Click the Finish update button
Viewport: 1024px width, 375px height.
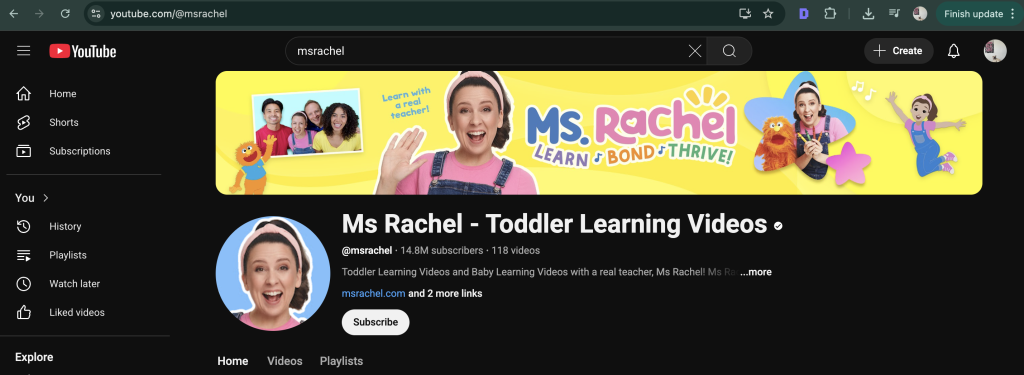pyautogui.click(x=973, y=14)
